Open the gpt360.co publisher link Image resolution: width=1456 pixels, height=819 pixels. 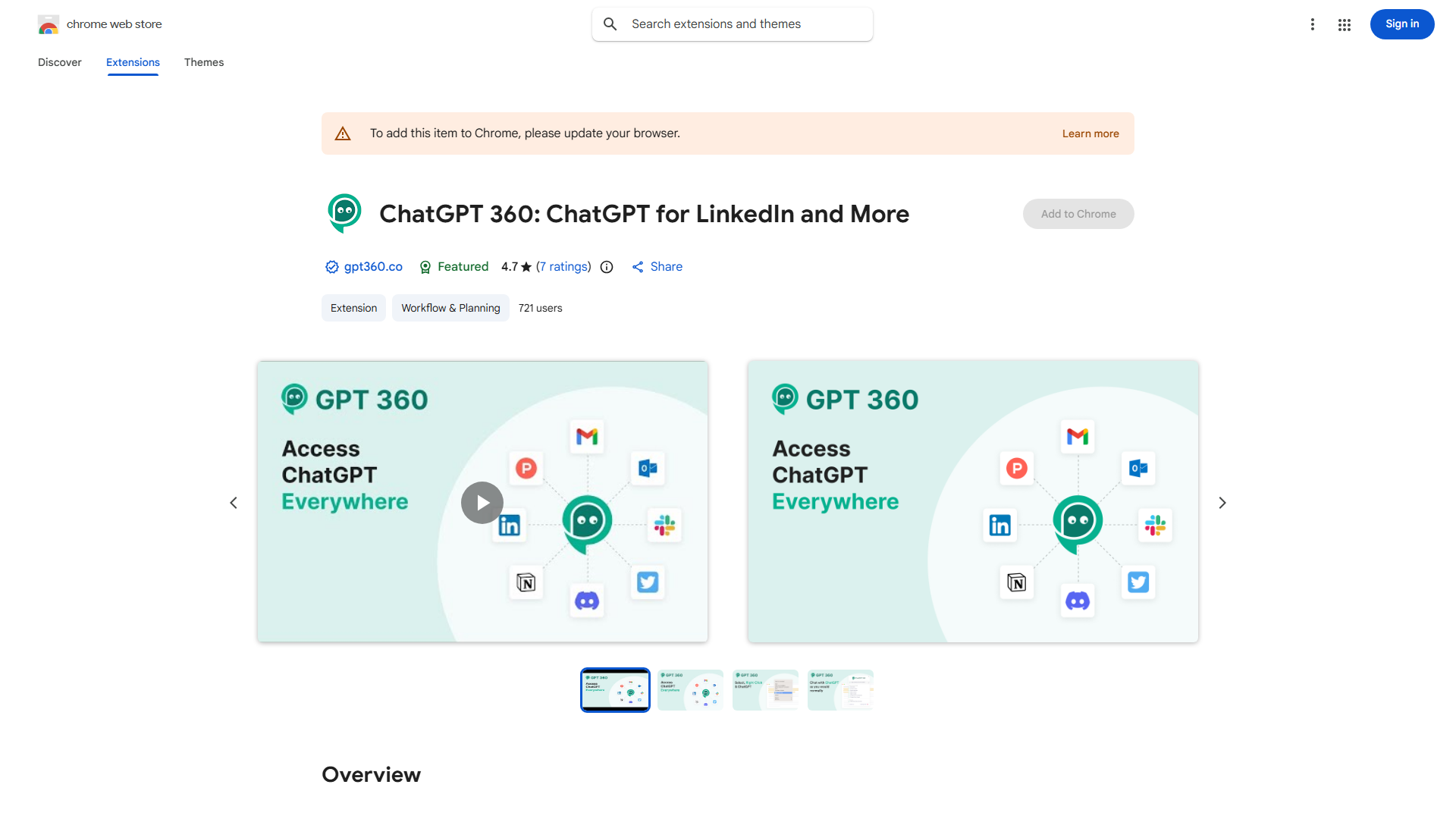point(372,267)
